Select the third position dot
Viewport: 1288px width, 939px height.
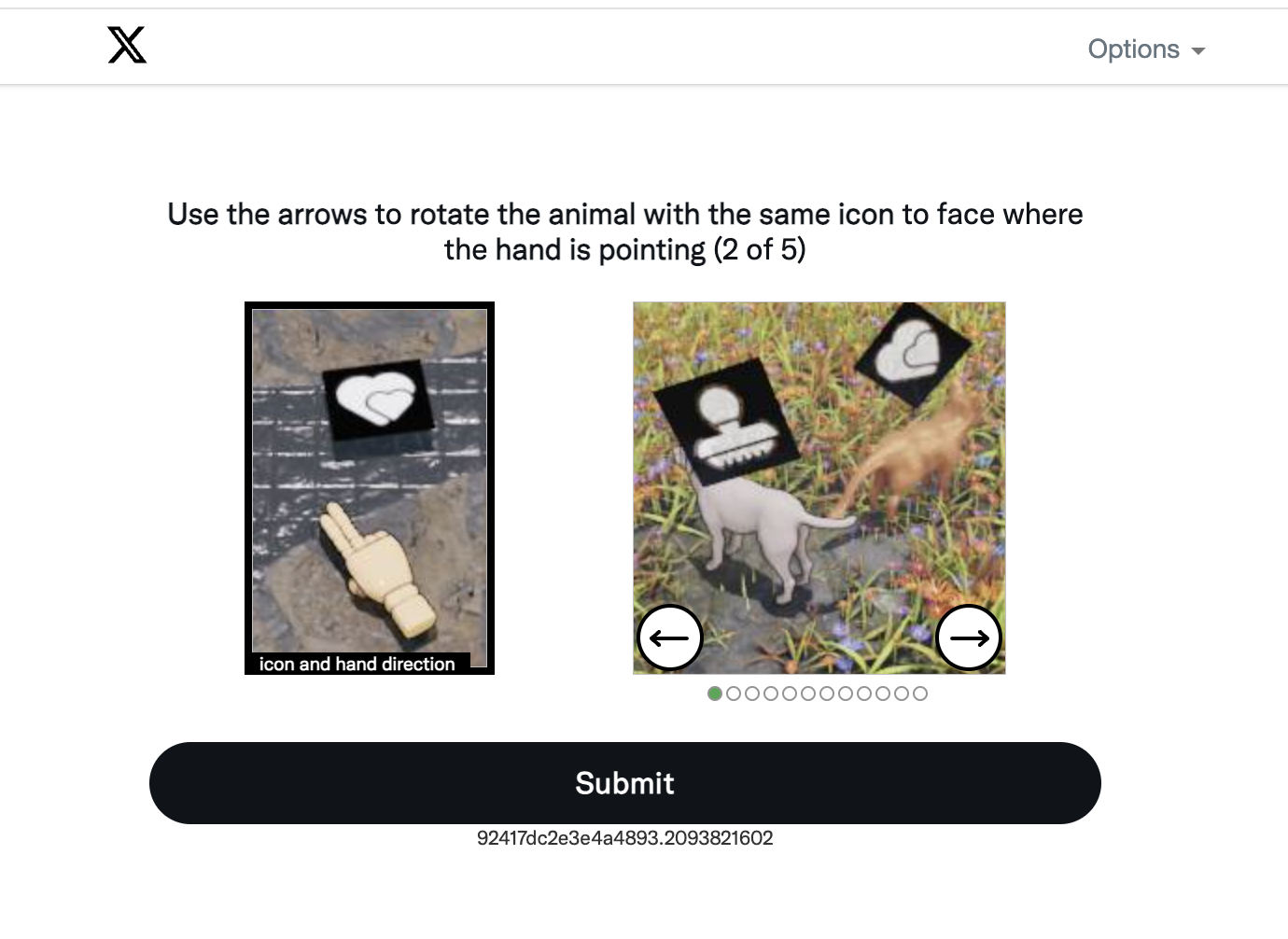(752, 694)
